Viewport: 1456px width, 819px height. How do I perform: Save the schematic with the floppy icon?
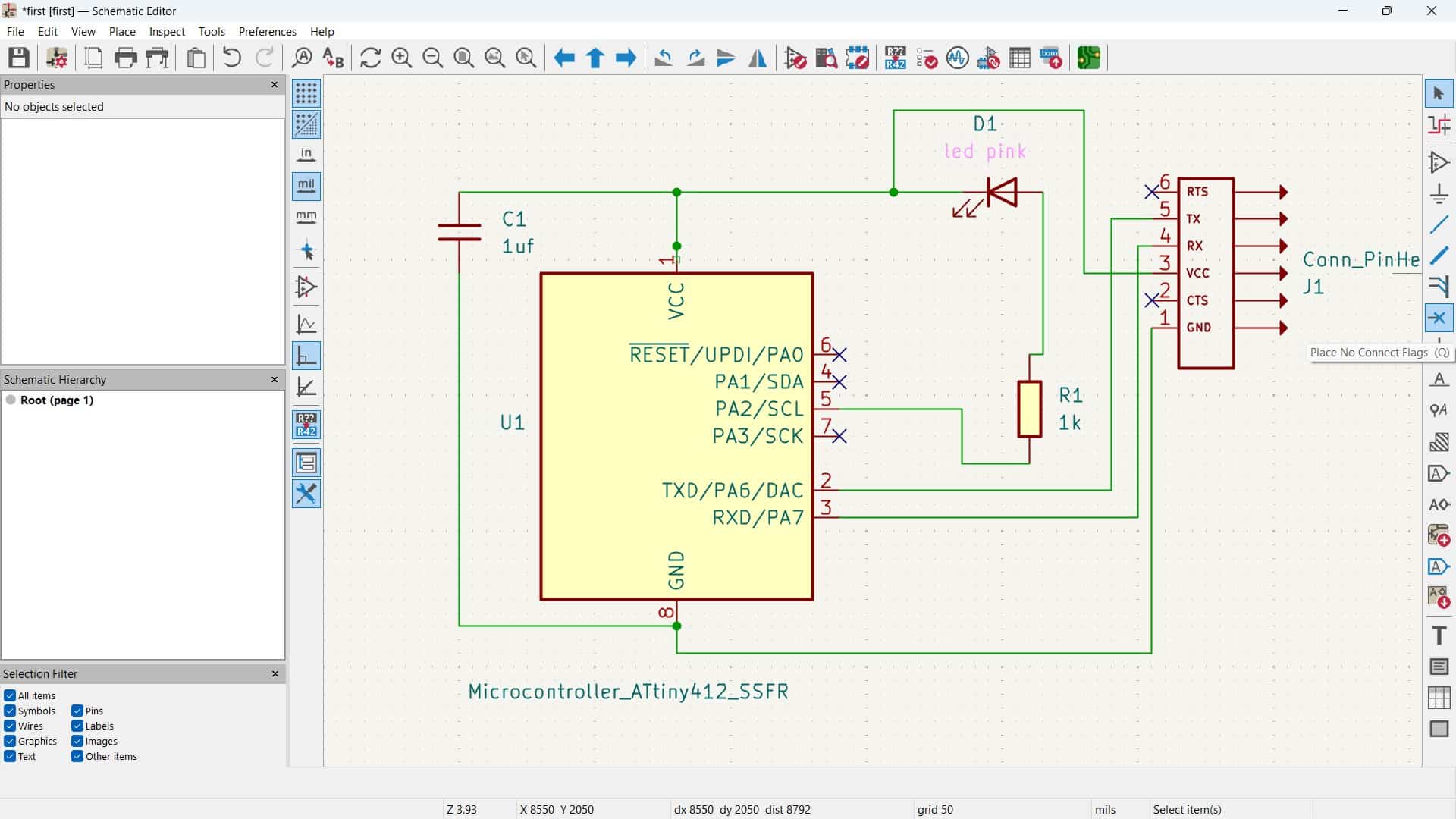click(19, 58)
